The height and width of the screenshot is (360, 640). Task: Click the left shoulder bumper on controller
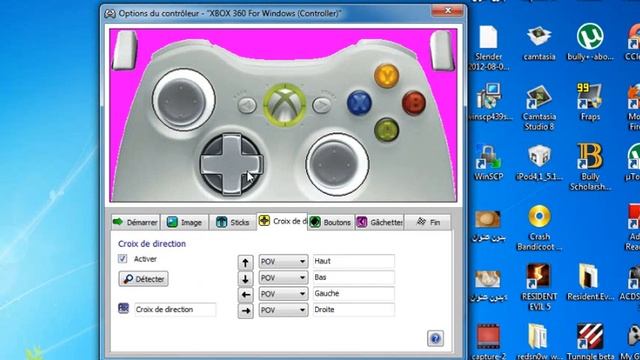(x=124, y=50)
